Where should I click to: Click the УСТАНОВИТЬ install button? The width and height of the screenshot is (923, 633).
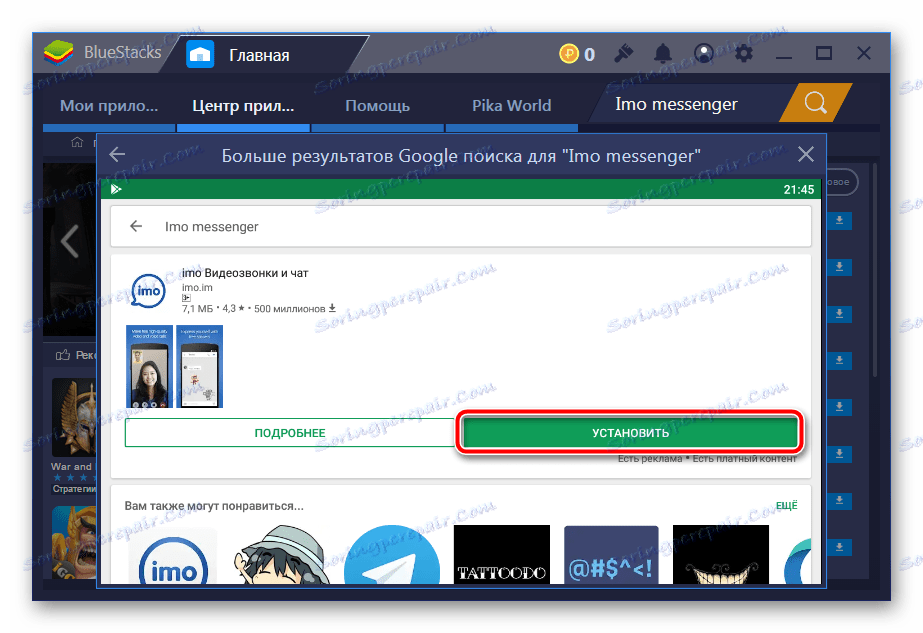pos(630,433)
